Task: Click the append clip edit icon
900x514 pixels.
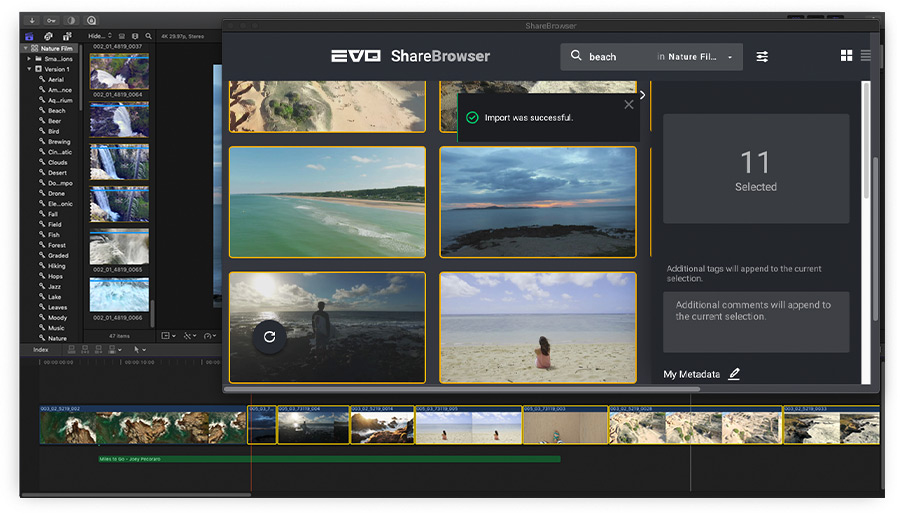Action: tap(99, 349)
